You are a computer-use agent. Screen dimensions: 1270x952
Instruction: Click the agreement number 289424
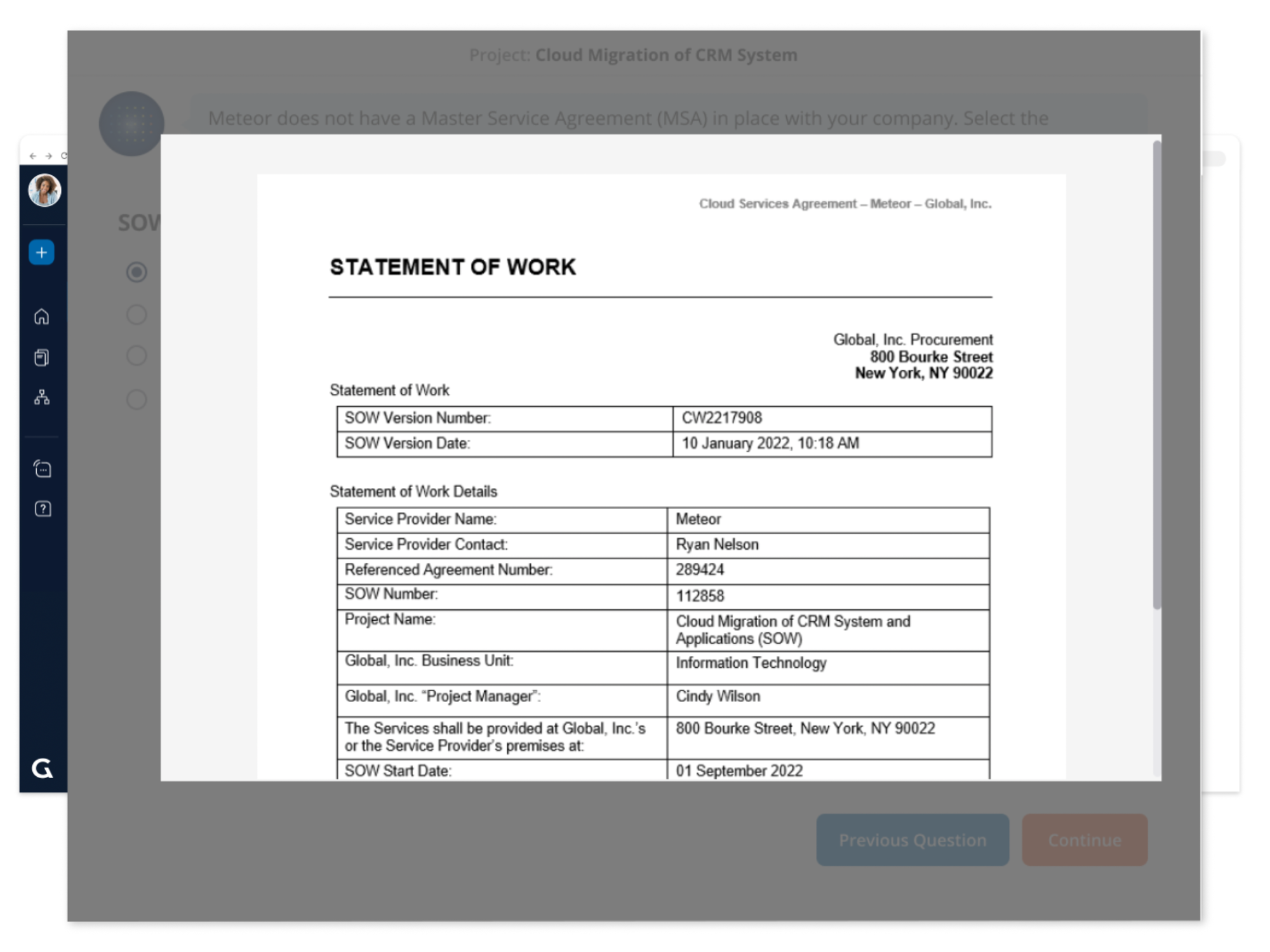point(700,569)
